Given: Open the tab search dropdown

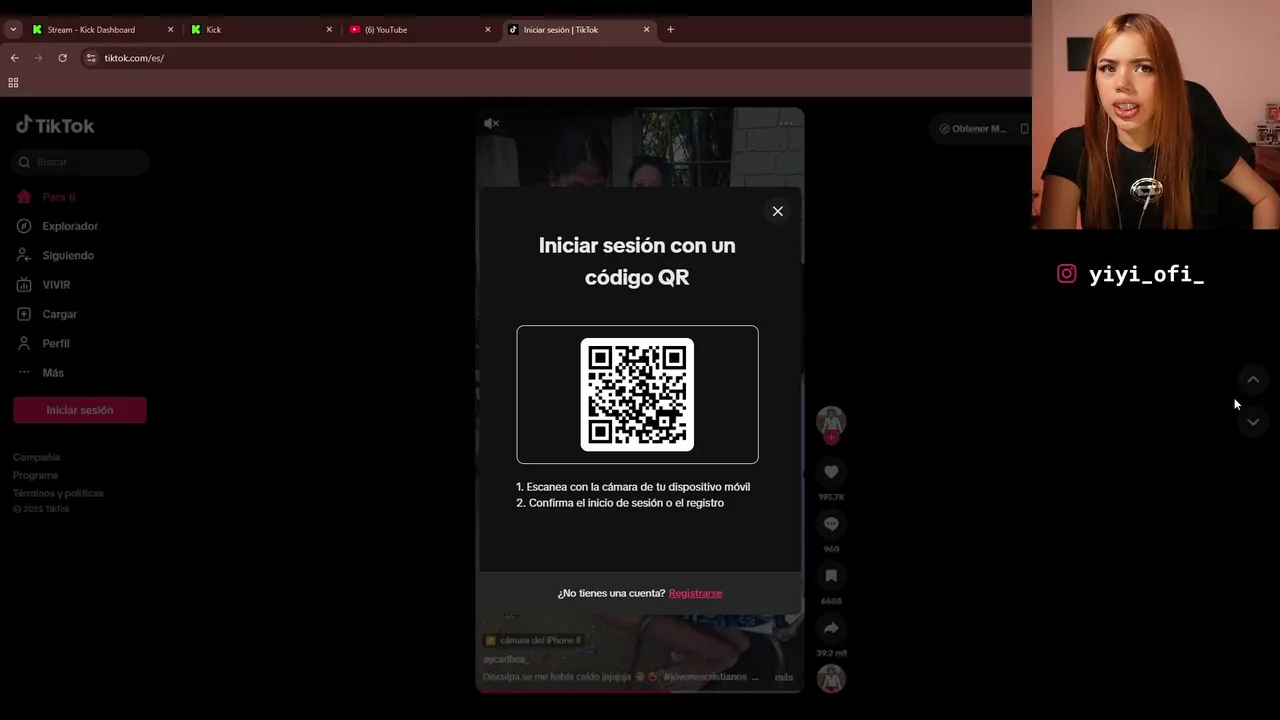Looking at the screenshot, I should [13, 30].
